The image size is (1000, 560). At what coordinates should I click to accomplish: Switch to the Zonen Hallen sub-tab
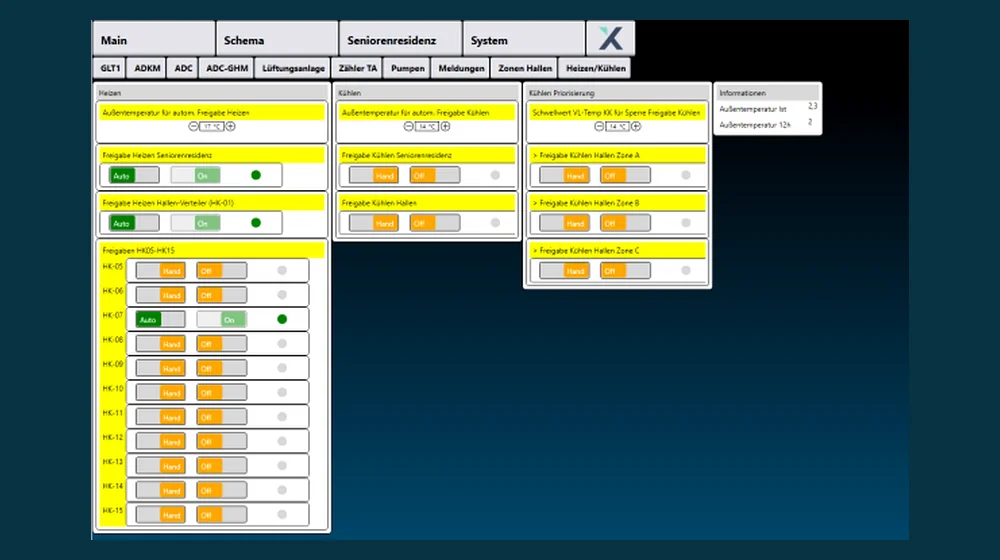pos(525,68)
